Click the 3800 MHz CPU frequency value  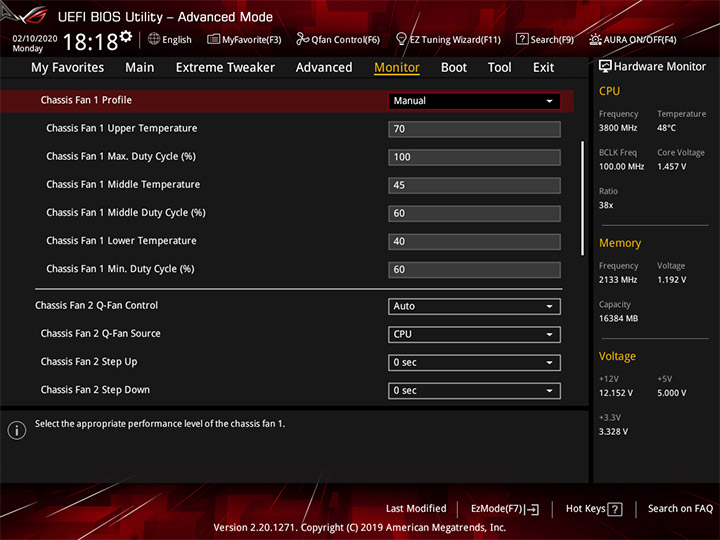pos(618,128)
